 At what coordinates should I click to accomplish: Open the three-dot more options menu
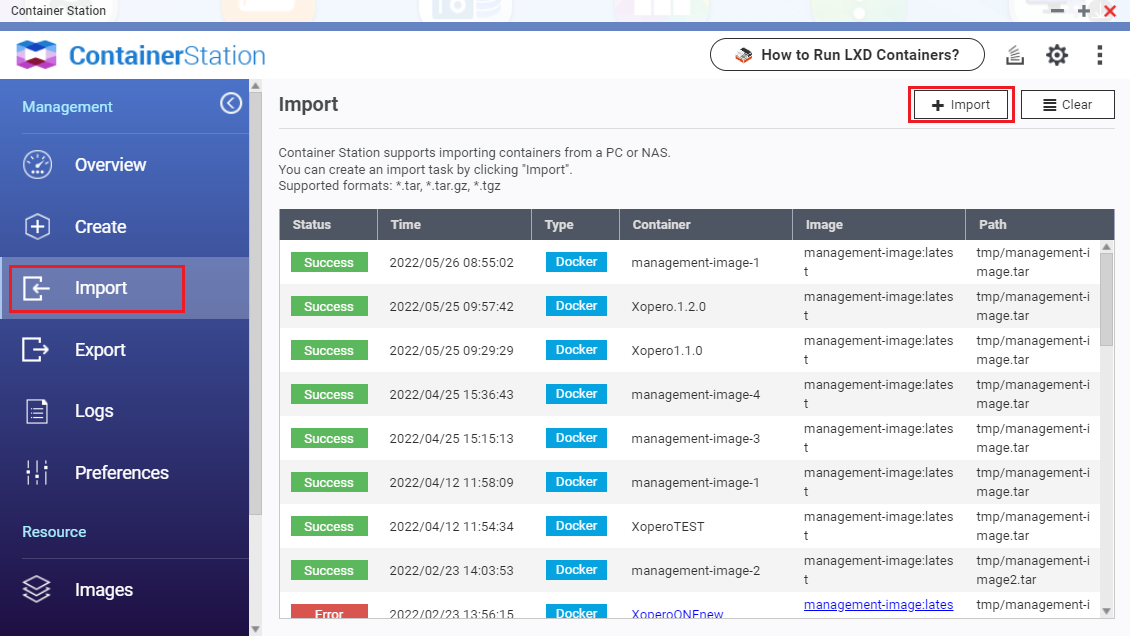click(1100, 55)
